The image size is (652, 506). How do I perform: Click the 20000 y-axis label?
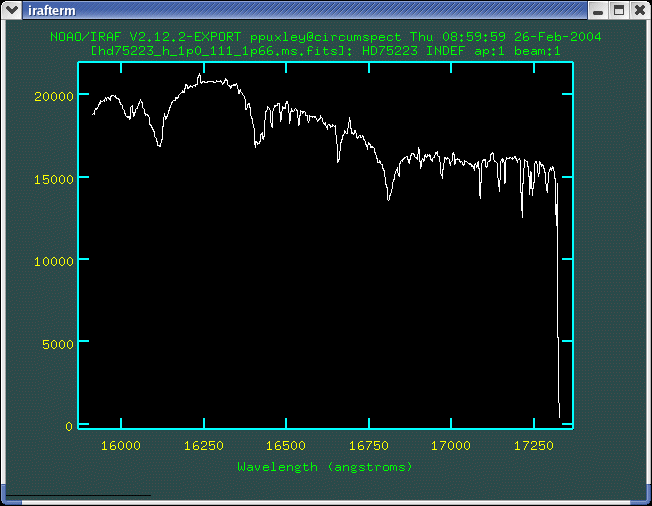coord(54,96)
